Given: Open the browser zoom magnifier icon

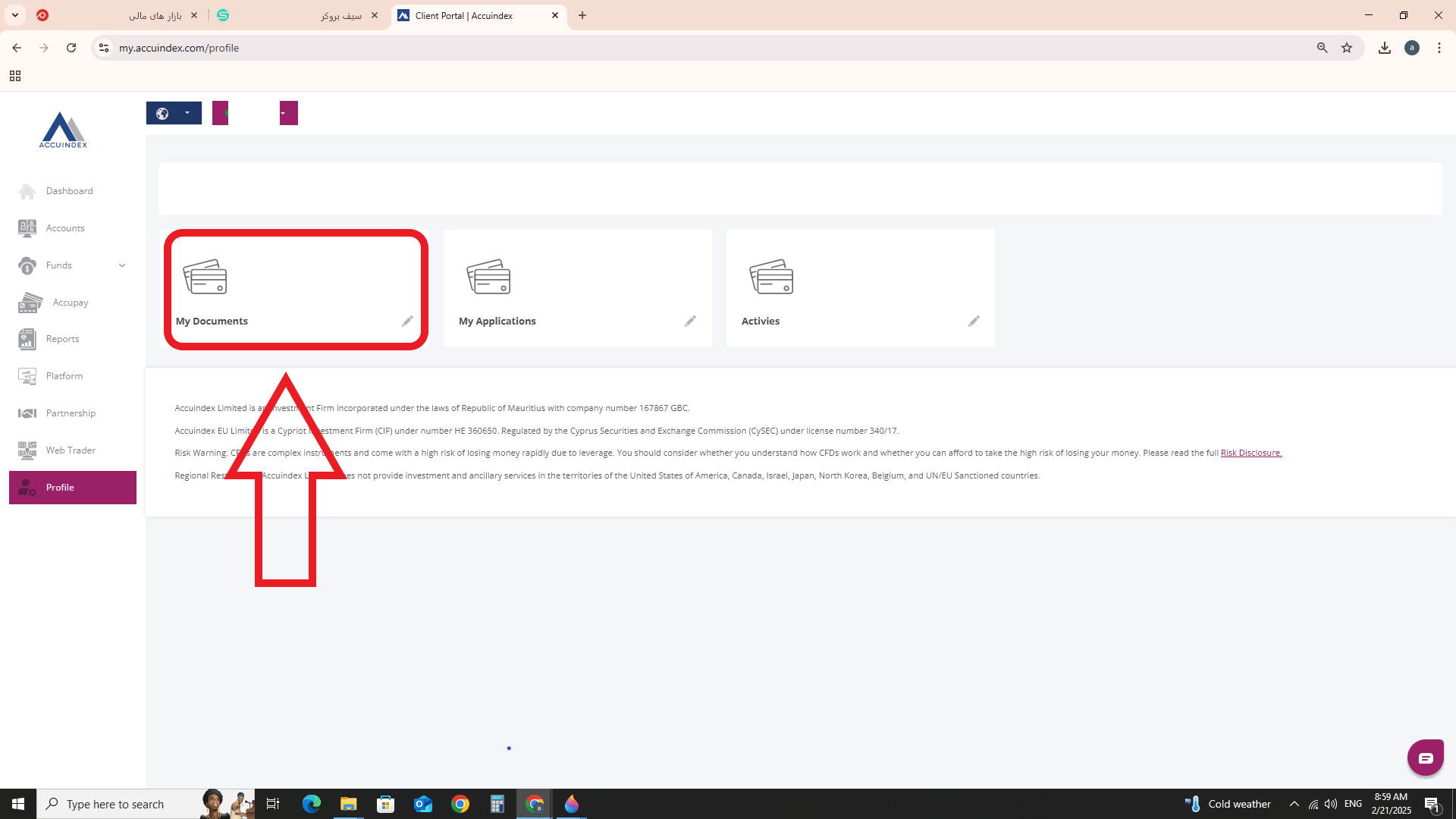Looking at the screenshot, I should (x=1323, y=48).
